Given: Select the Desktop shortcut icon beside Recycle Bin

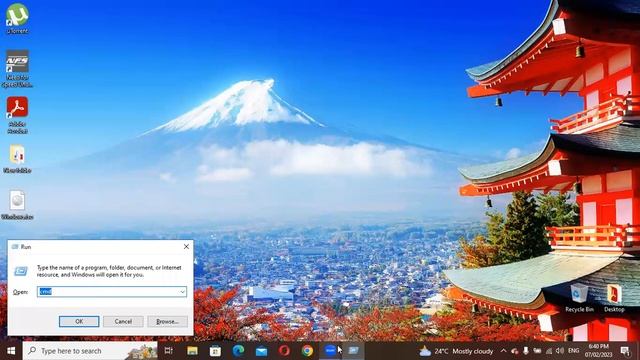Looking at the screenshot, I should tap(614, 298).
